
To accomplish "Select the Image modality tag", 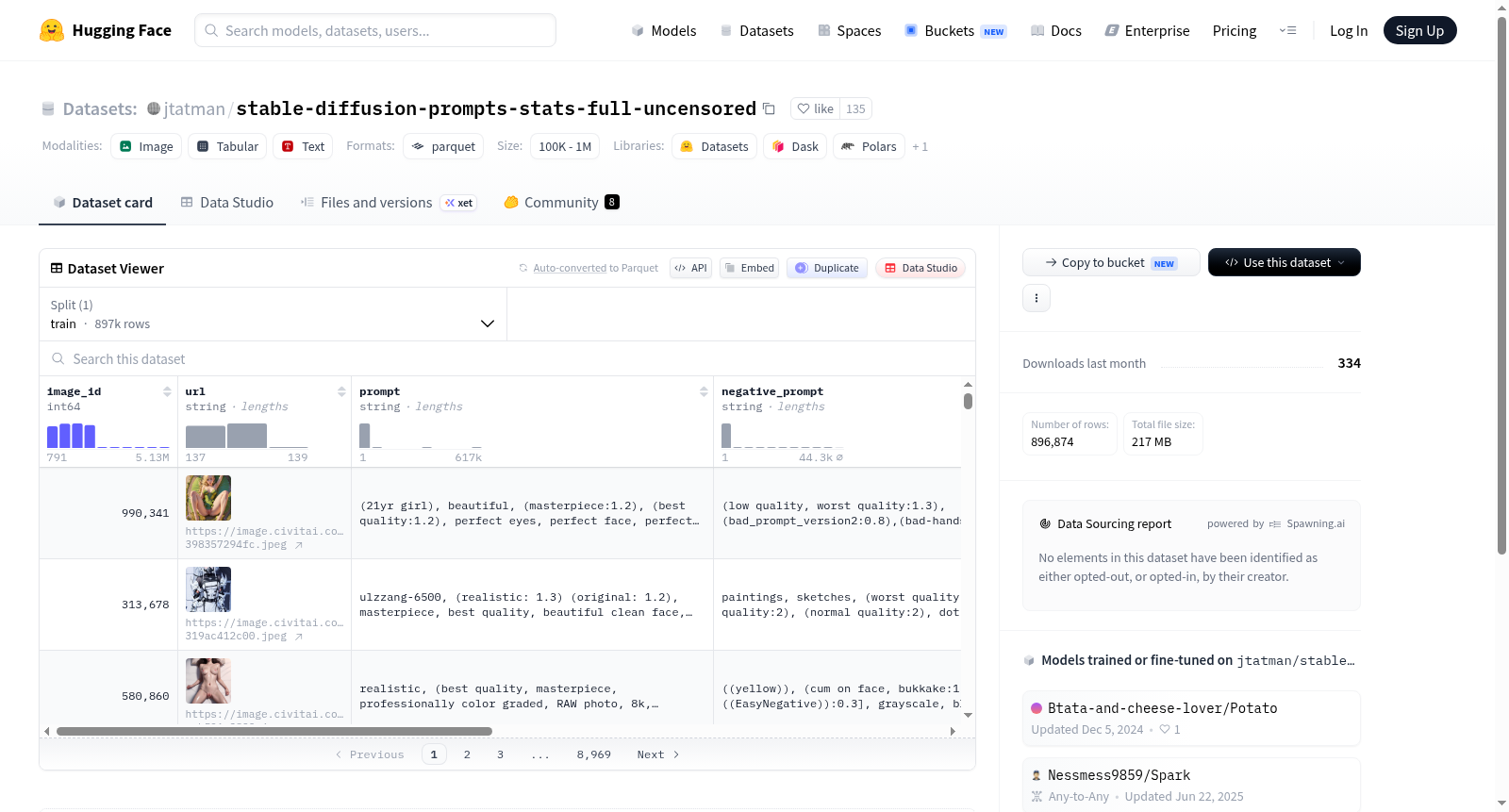I will click(146, 146).
